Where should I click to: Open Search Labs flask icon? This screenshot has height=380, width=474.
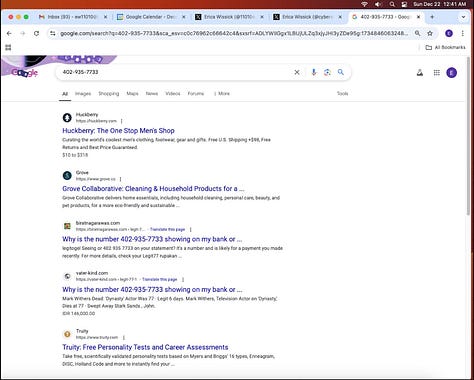coord(420,72)
